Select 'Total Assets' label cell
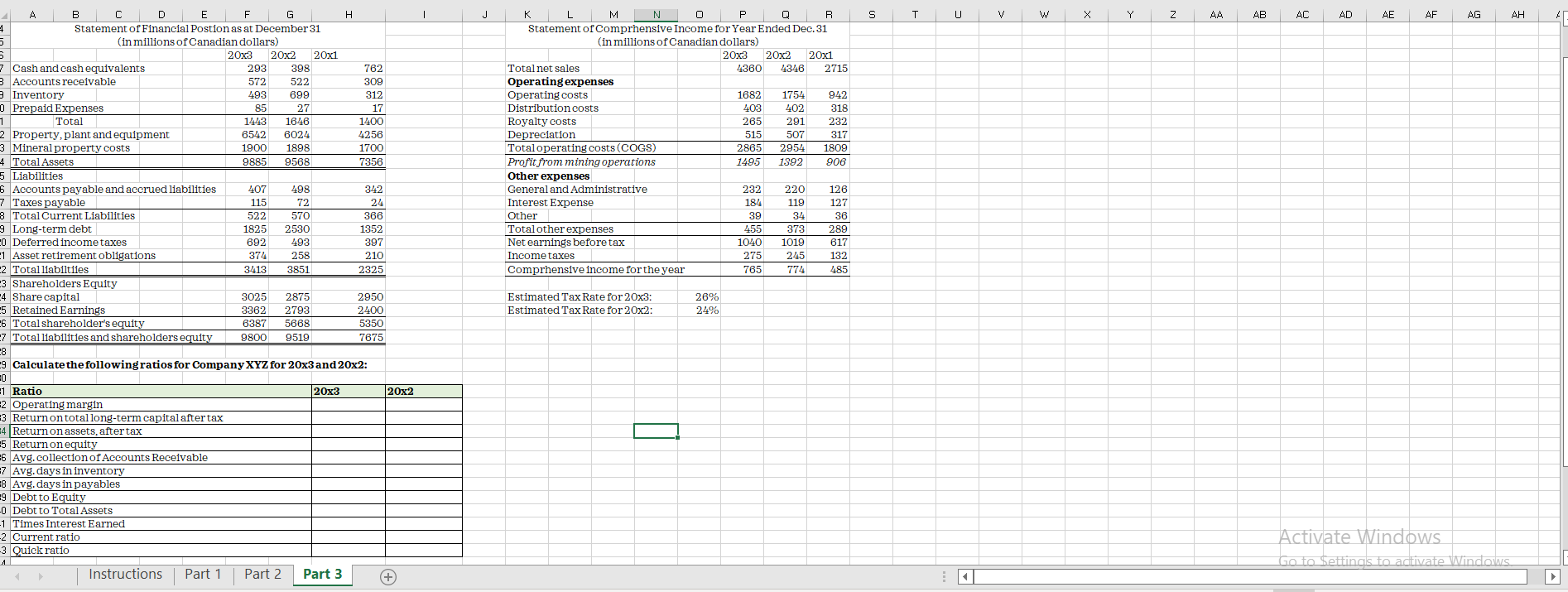 click(43, 162)
